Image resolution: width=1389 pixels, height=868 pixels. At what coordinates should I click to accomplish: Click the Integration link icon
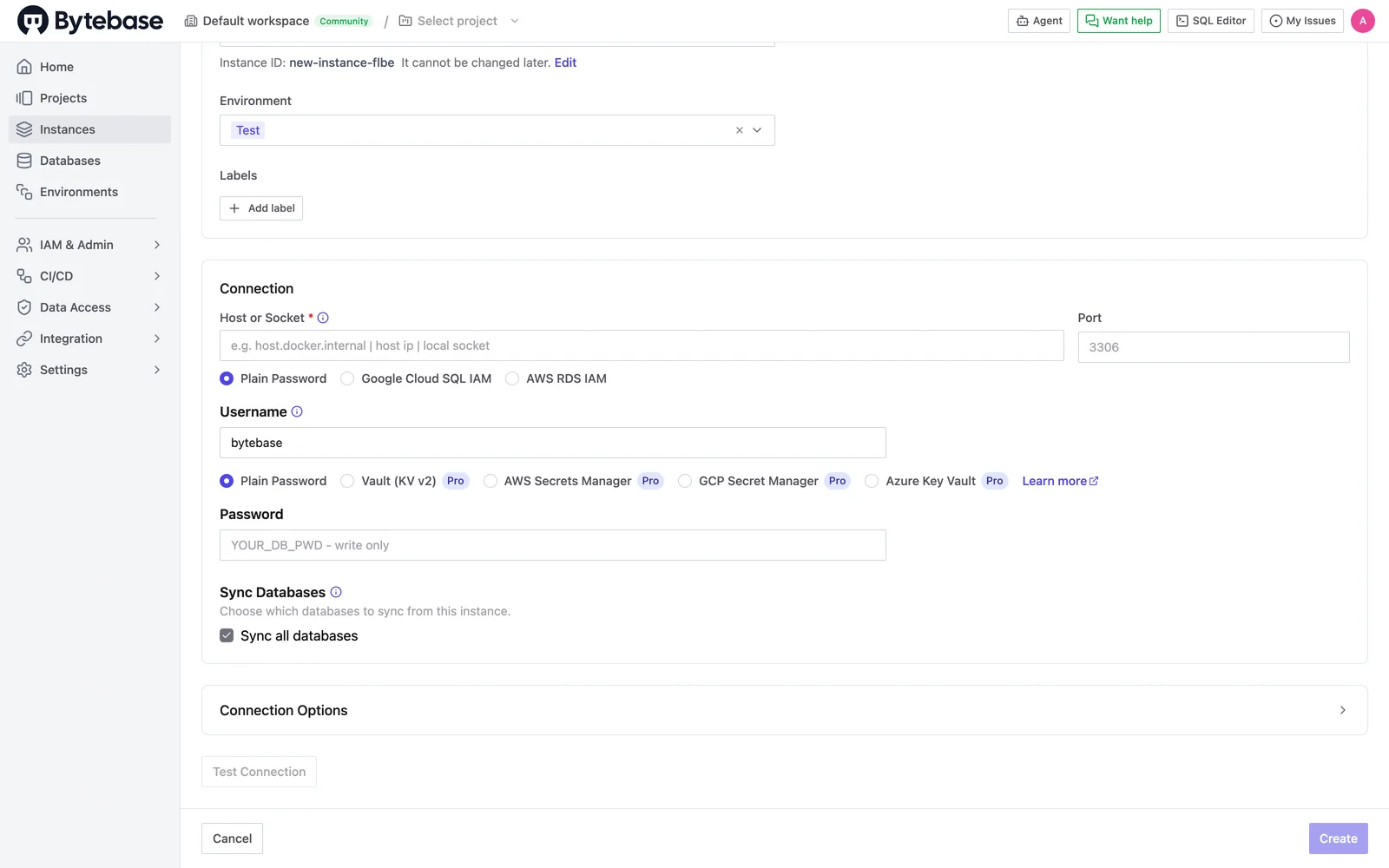[24, 339]
